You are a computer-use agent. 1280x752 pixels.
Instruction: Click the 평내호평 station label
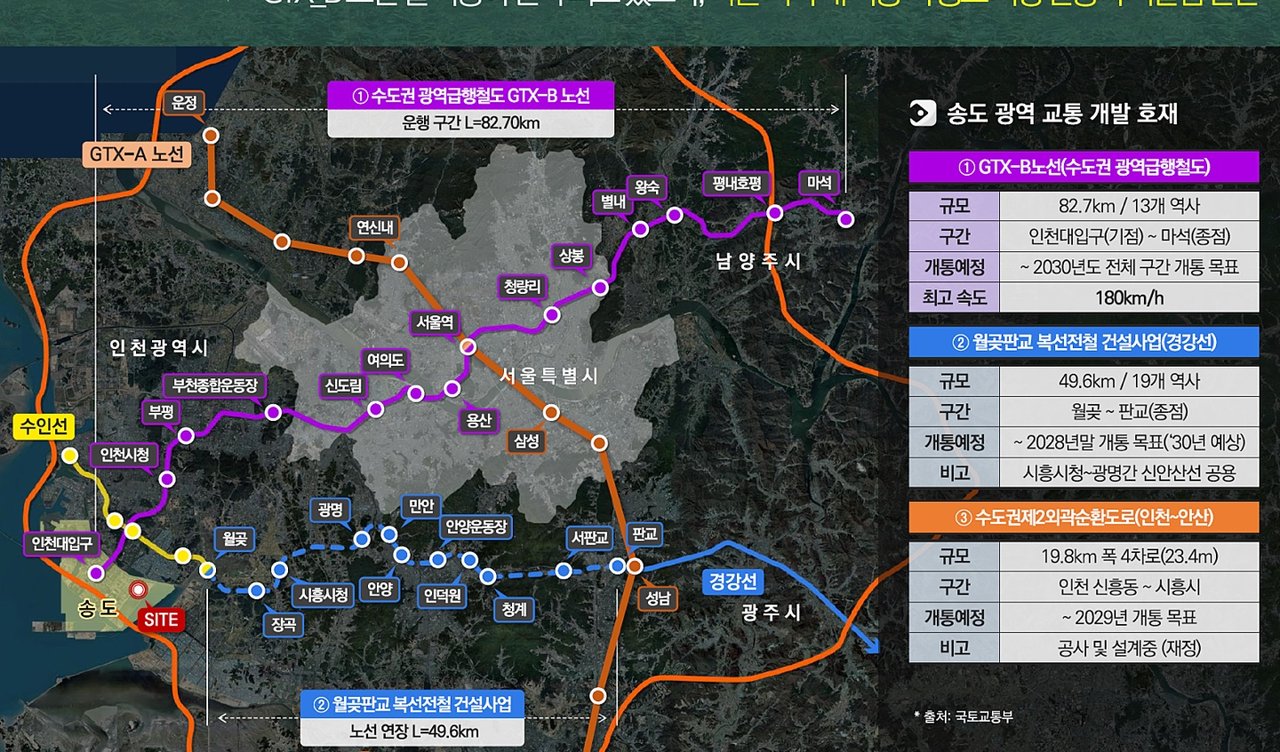click(x=738, y=183)
